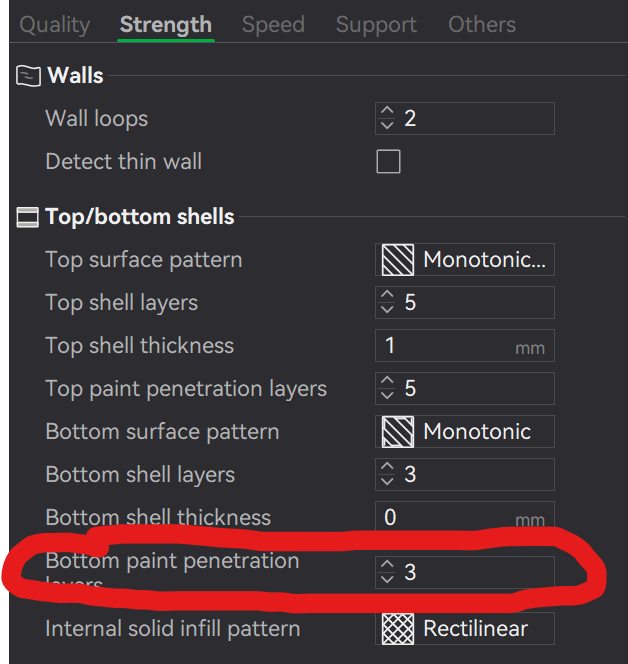Switch to the Quality tab
The height and width of the screenshot is (664, 628).
54,25
